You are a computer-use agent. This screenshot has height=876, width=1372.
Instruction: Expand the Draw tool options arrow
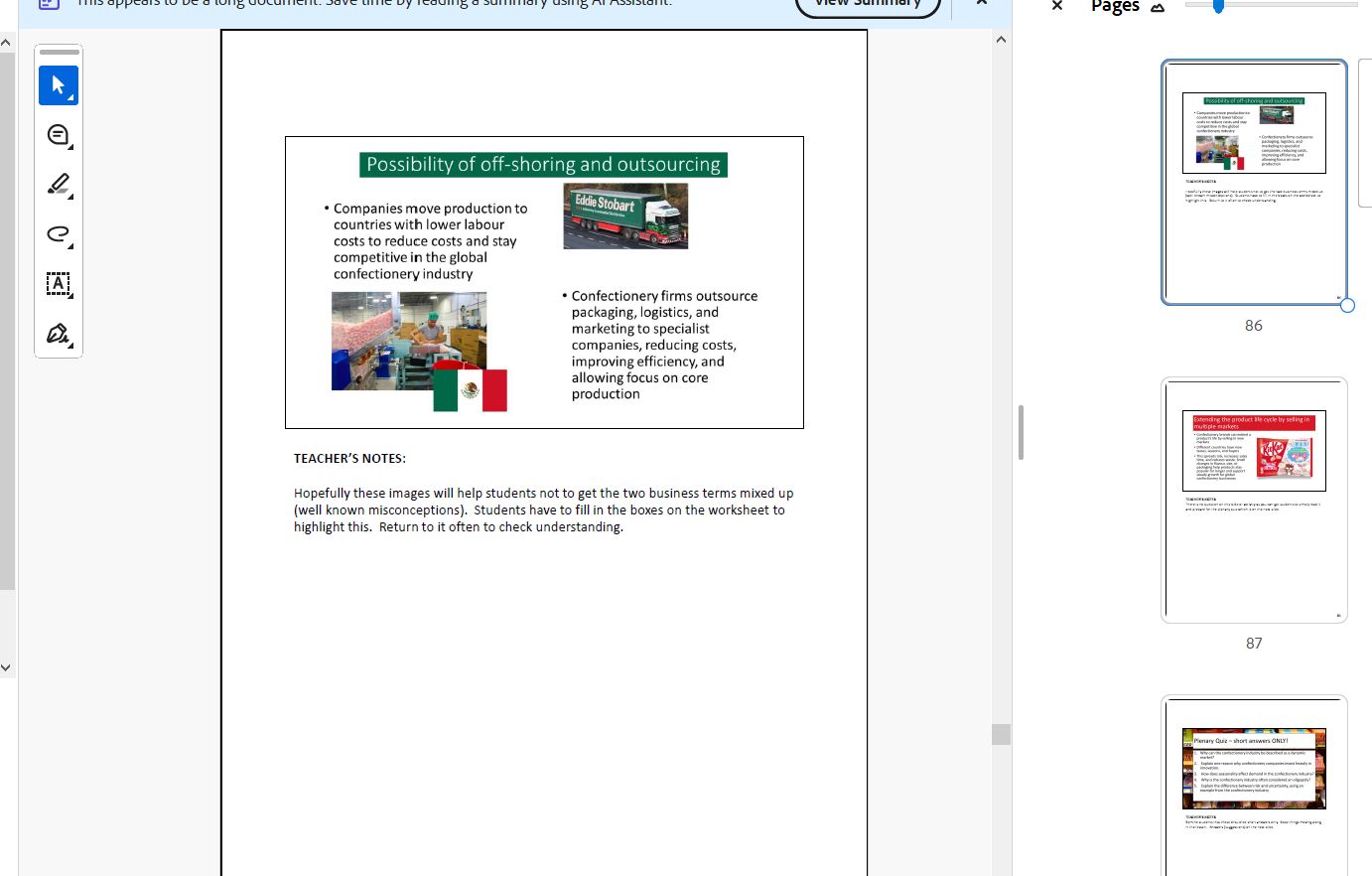pyautogui.click(x=69, y=244)
